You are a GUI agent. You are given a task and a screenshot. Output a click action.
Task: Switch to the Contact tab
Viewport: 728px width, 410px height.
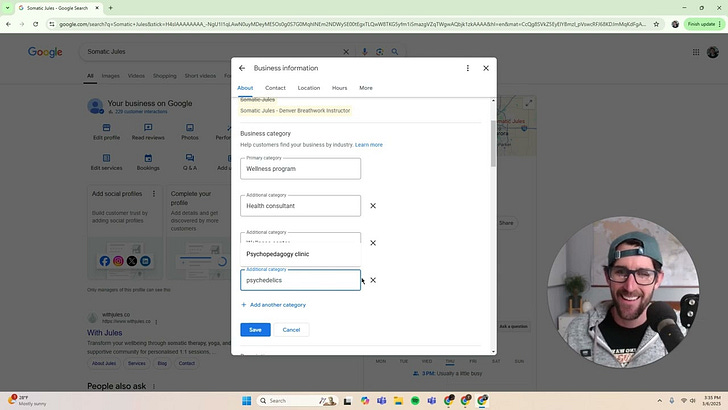click(275, 88)
